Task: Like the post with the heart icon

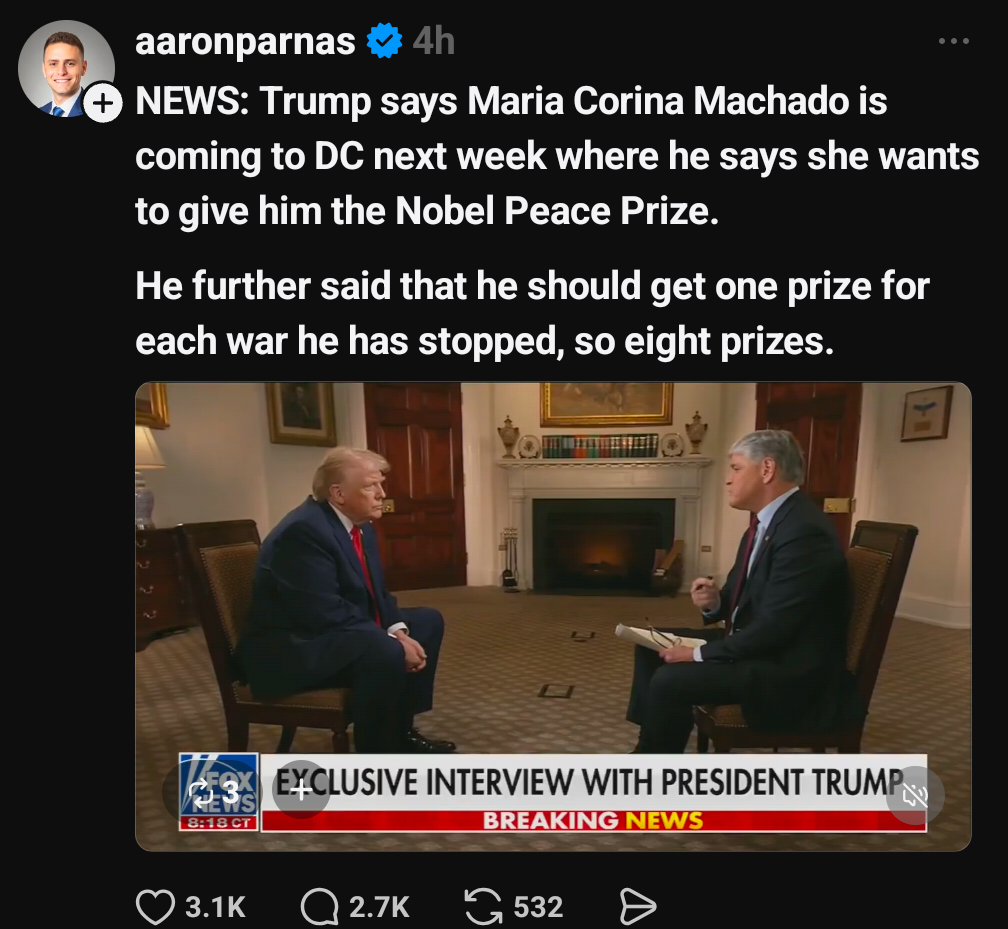Action: pos(156,907)
